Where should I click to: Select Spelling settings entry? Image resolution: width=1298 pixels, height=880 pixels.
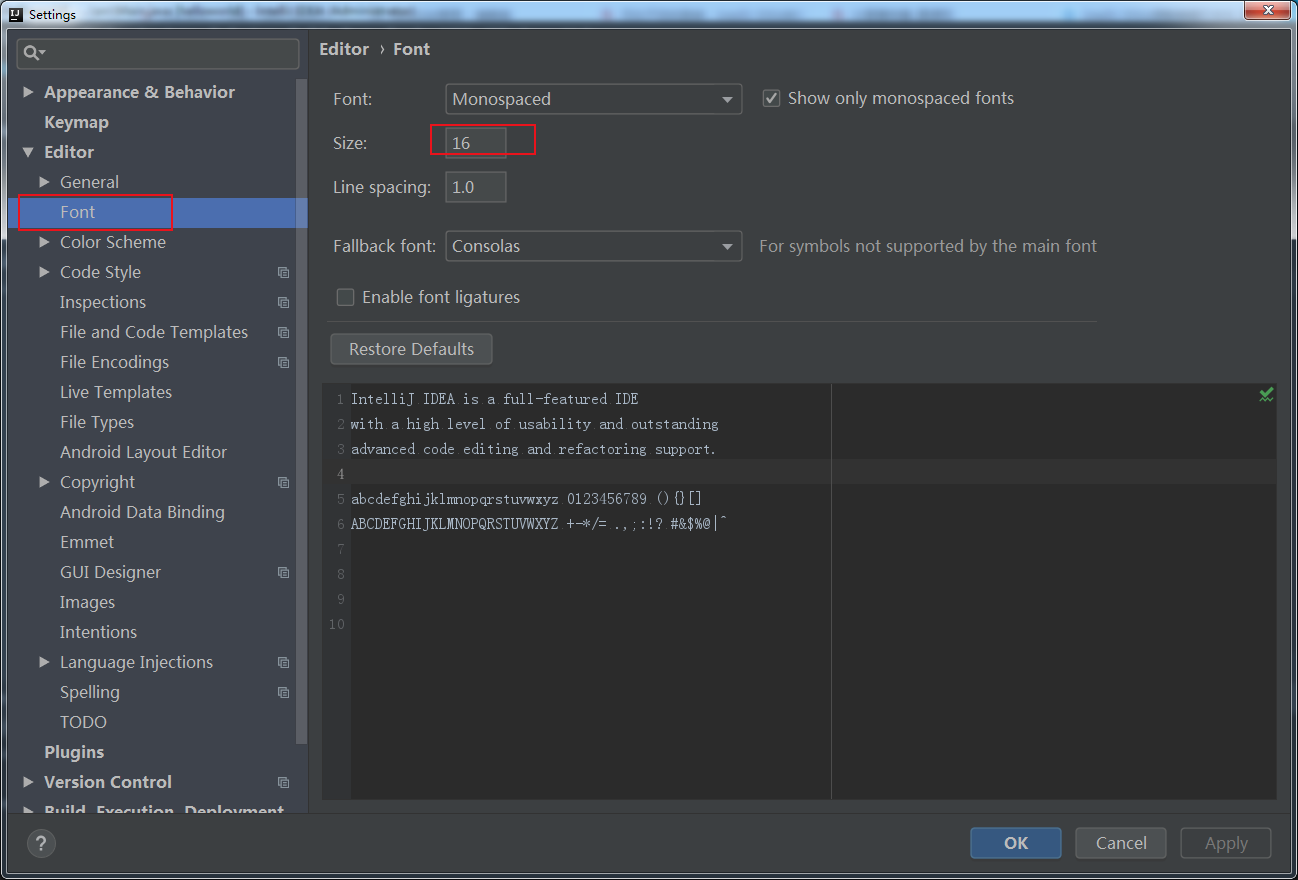pos(89,692)
